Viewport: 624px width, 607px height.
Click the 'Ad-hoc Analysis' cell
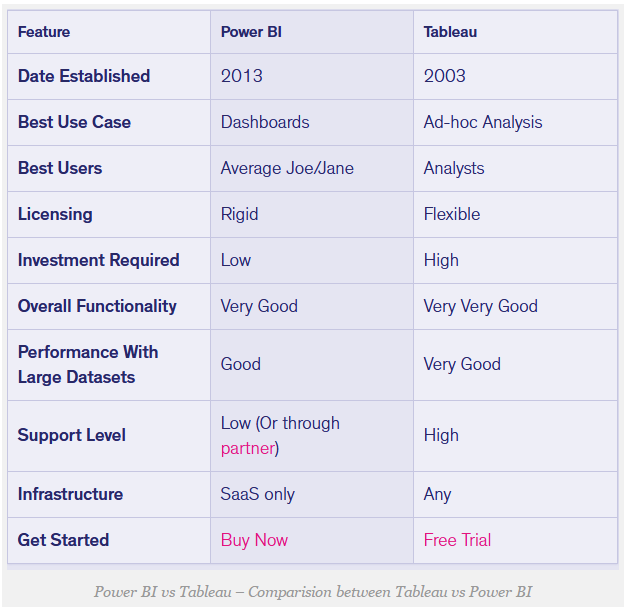coord(483,122)
